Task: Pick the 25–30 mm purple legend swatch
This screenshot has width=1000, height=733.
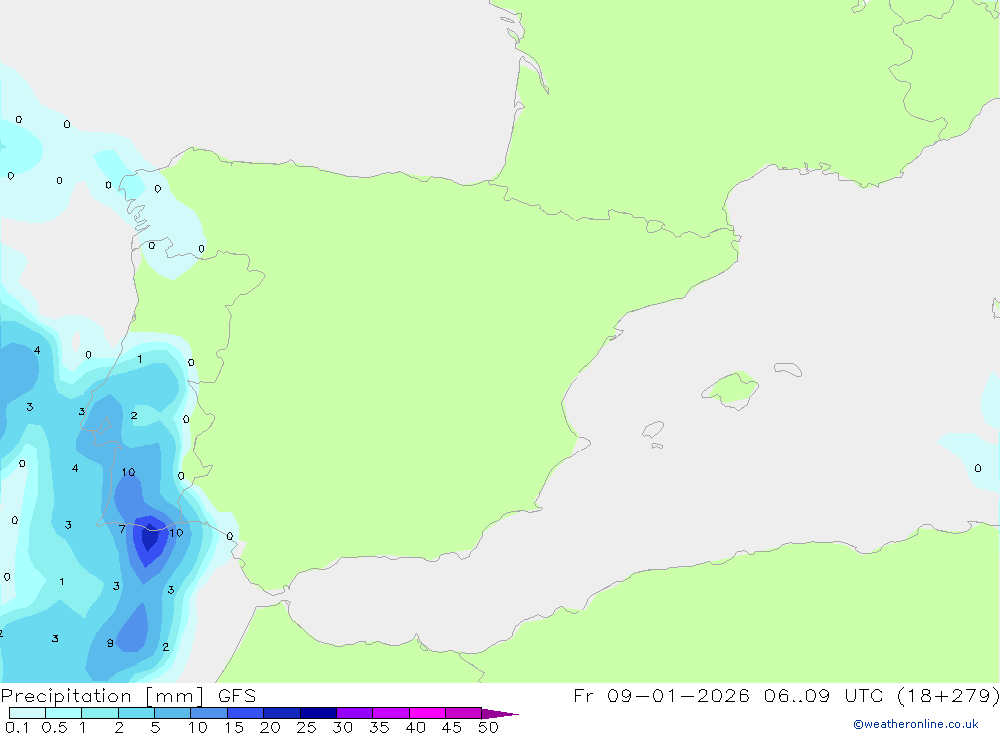Action: [x=318, y=713]
